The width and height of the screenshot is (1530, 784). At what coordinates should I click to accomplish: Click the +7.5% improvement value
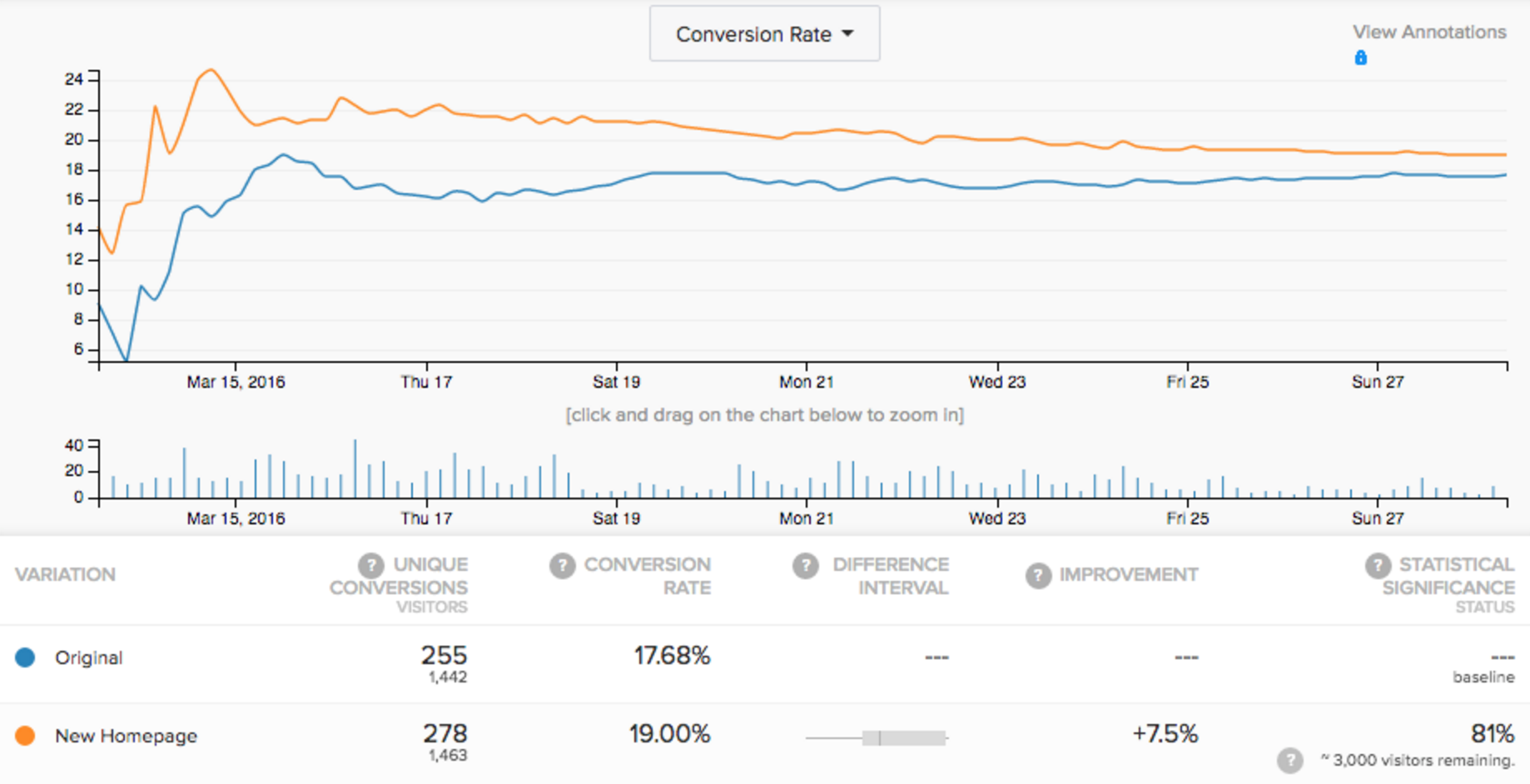point(1164,733)
